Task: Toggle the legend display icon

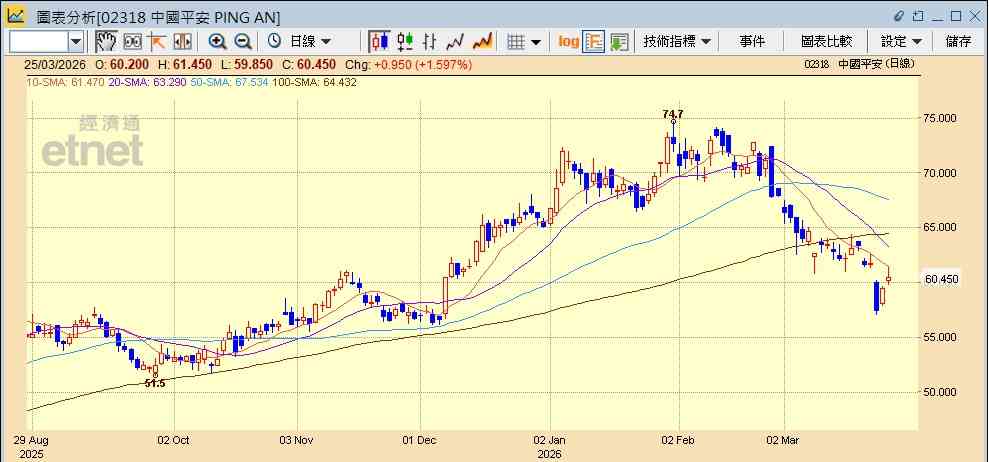Action: (x=594, y=42)
